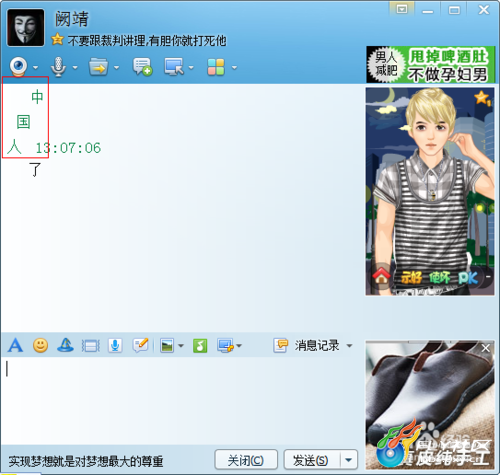Expand the send picture dropdown arrow
The height and width of the screenshot is (475, 500).
tap(181, 346)
